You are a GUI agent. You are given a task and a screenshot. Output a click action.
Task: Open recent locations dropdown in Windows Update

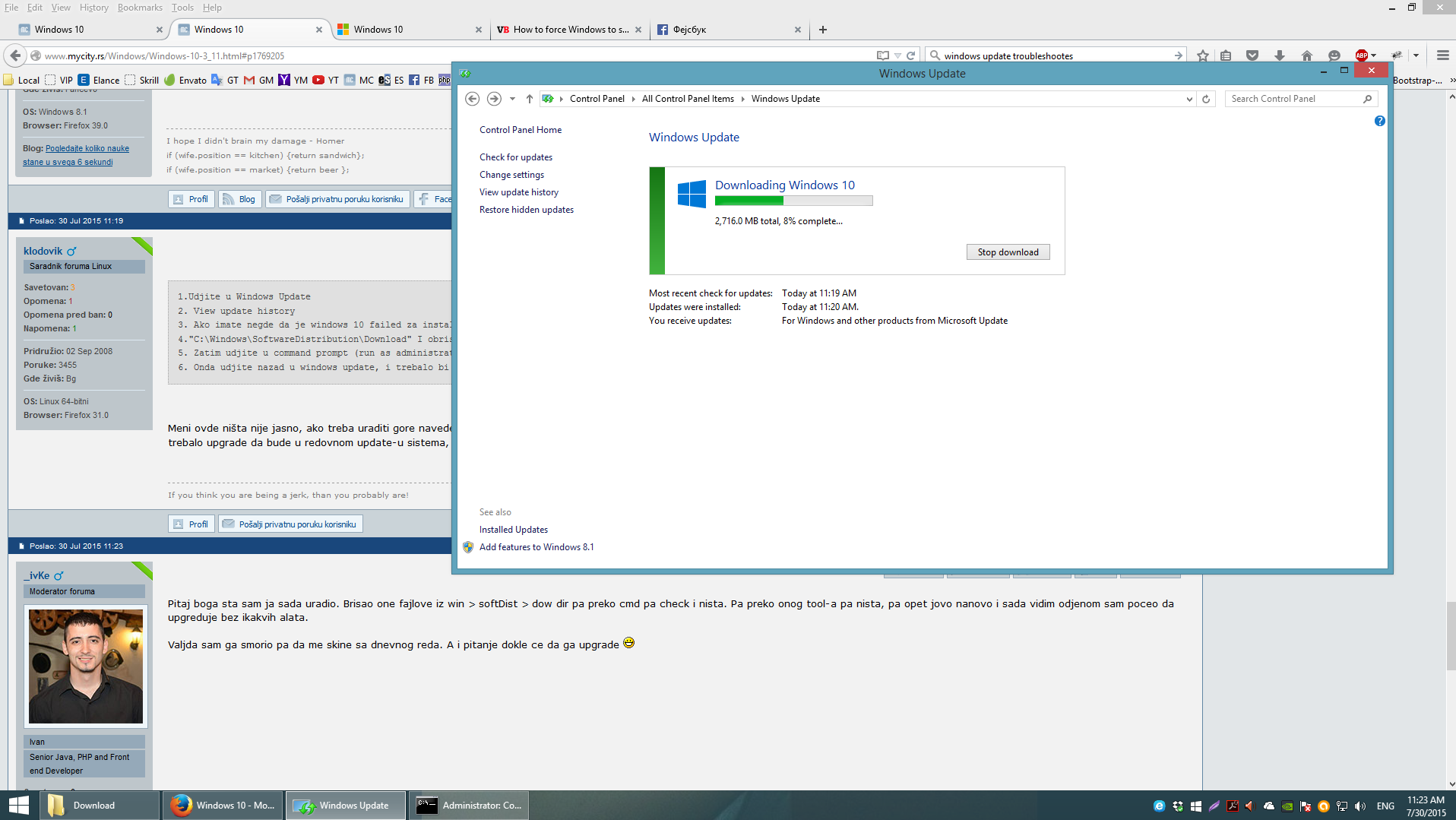(x=512, y=99)
